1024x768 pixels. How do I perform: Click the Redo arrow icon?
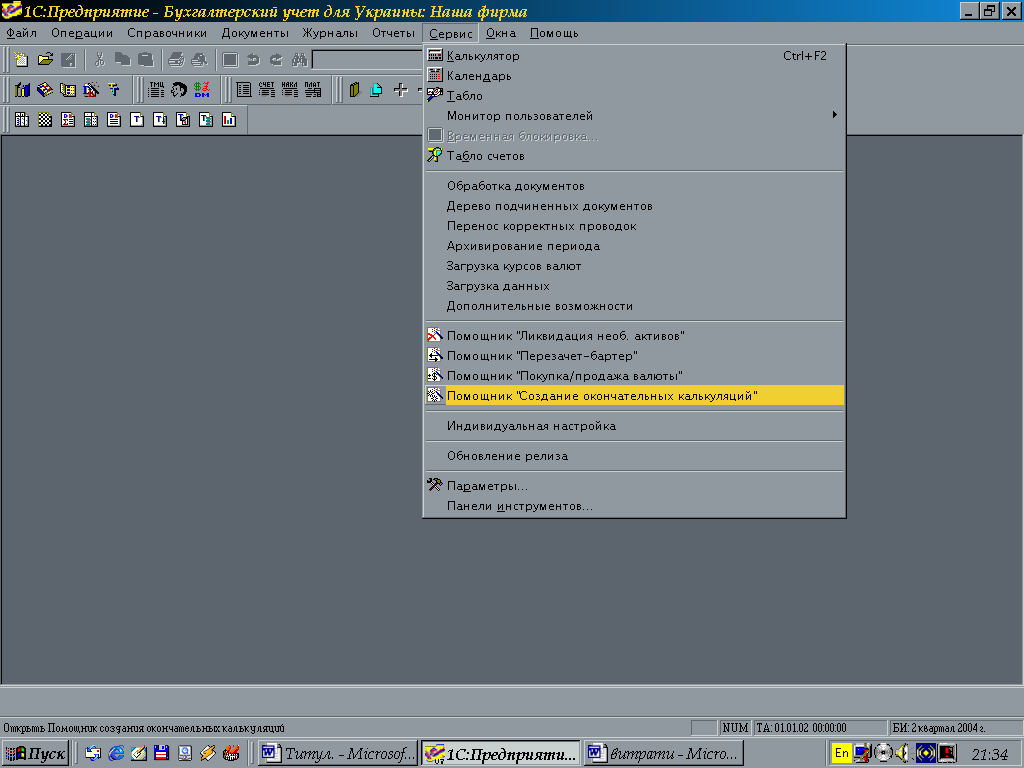276,60
